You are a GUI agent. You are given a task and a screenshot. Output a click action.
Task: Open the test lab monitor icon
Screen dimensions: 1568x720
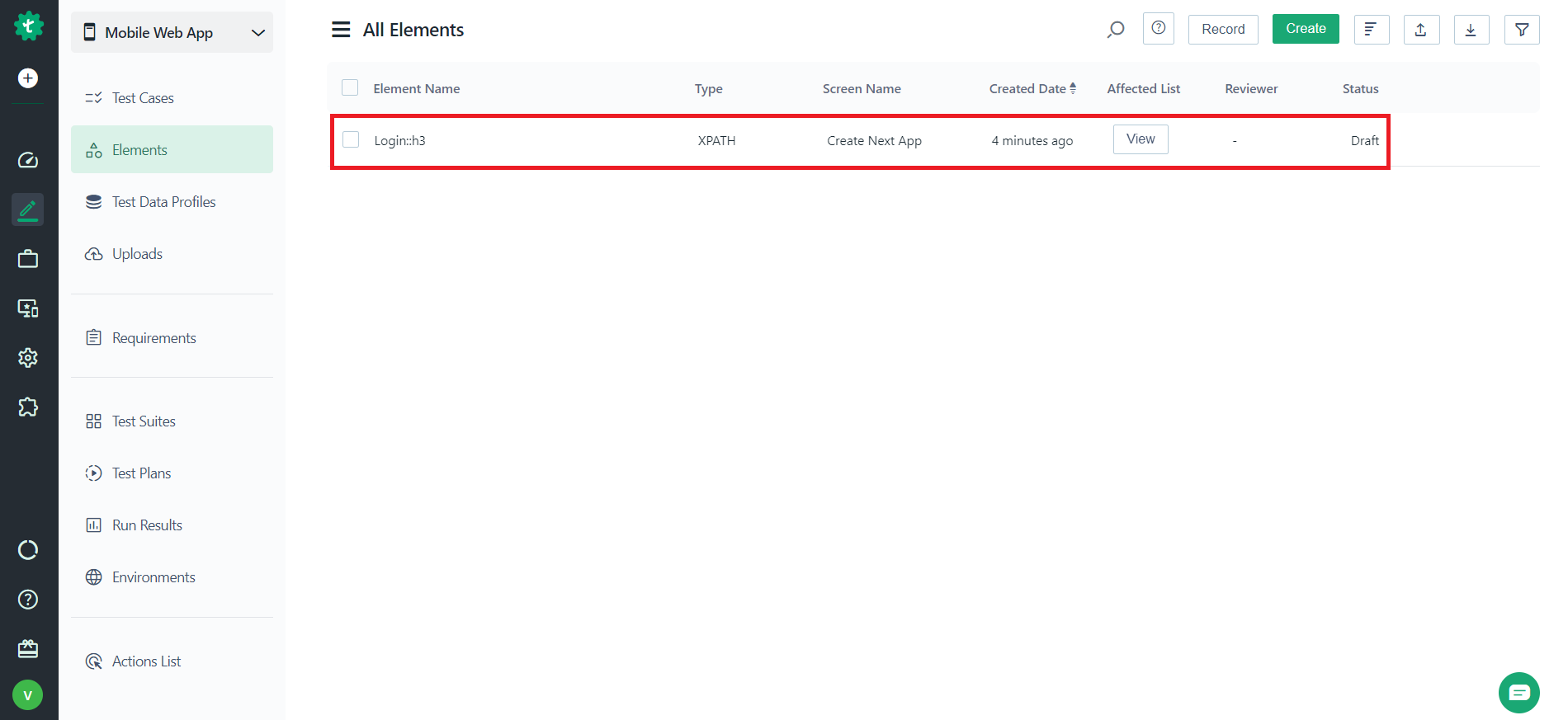[28, 308]
